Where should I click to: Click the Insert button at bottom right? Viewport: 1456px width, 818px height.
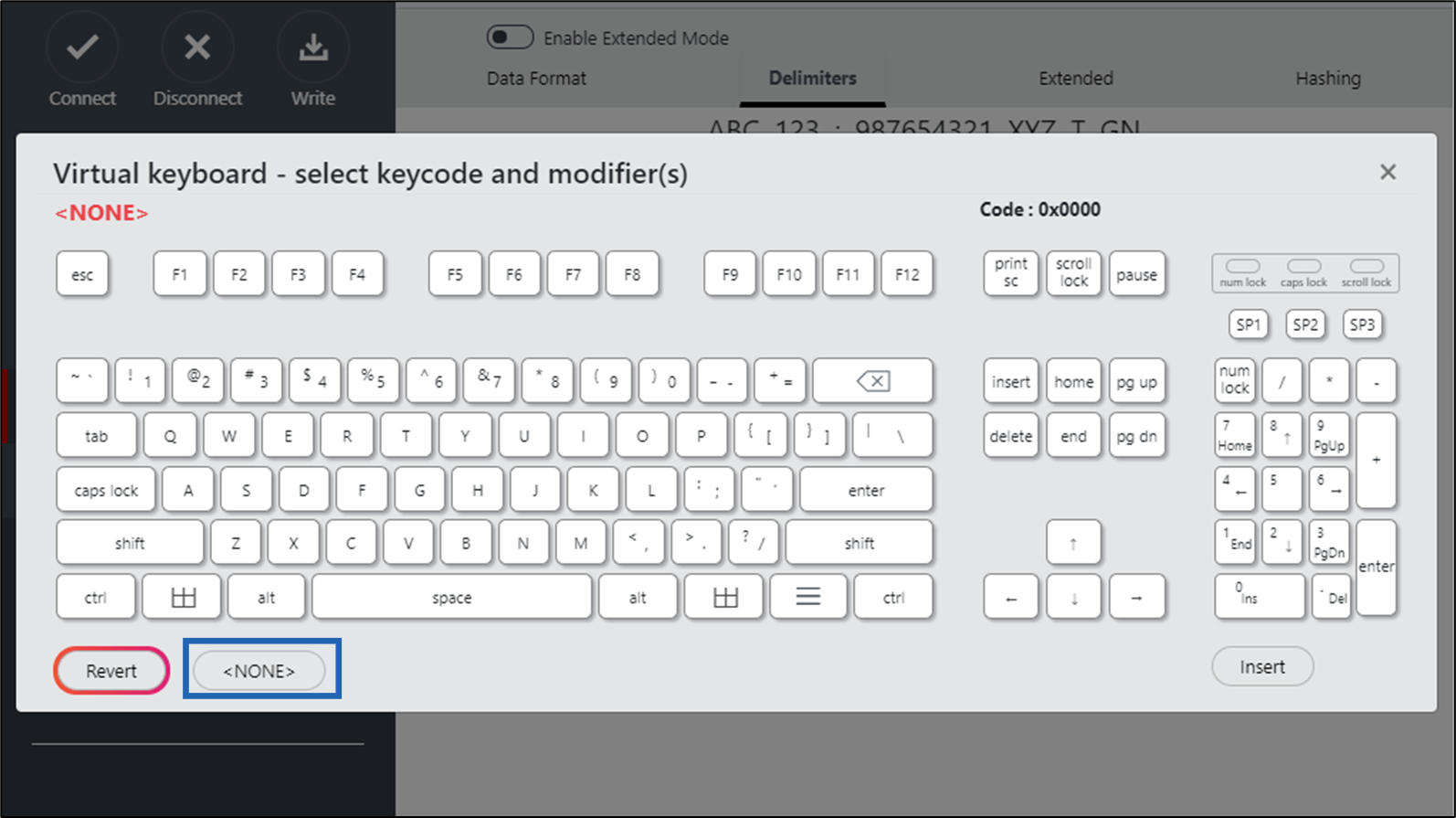click(x=1262, y=667)
